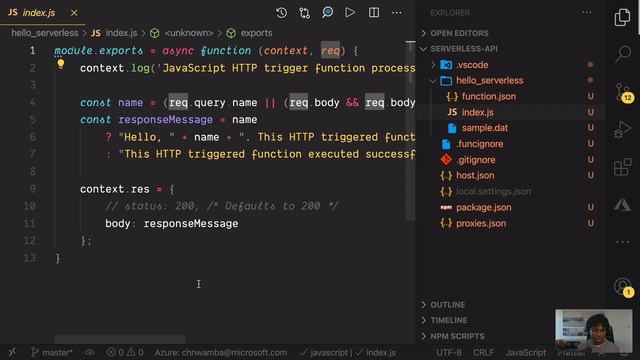Change the CRLF line ending

coord(483,352)
